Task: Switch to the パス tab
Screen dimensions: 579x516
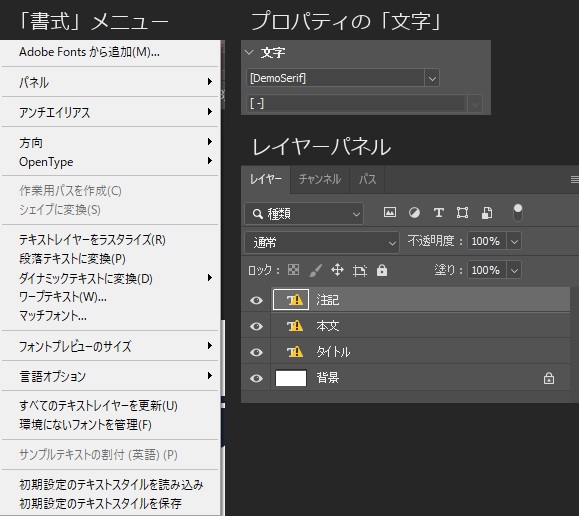Action: point(367,180)
